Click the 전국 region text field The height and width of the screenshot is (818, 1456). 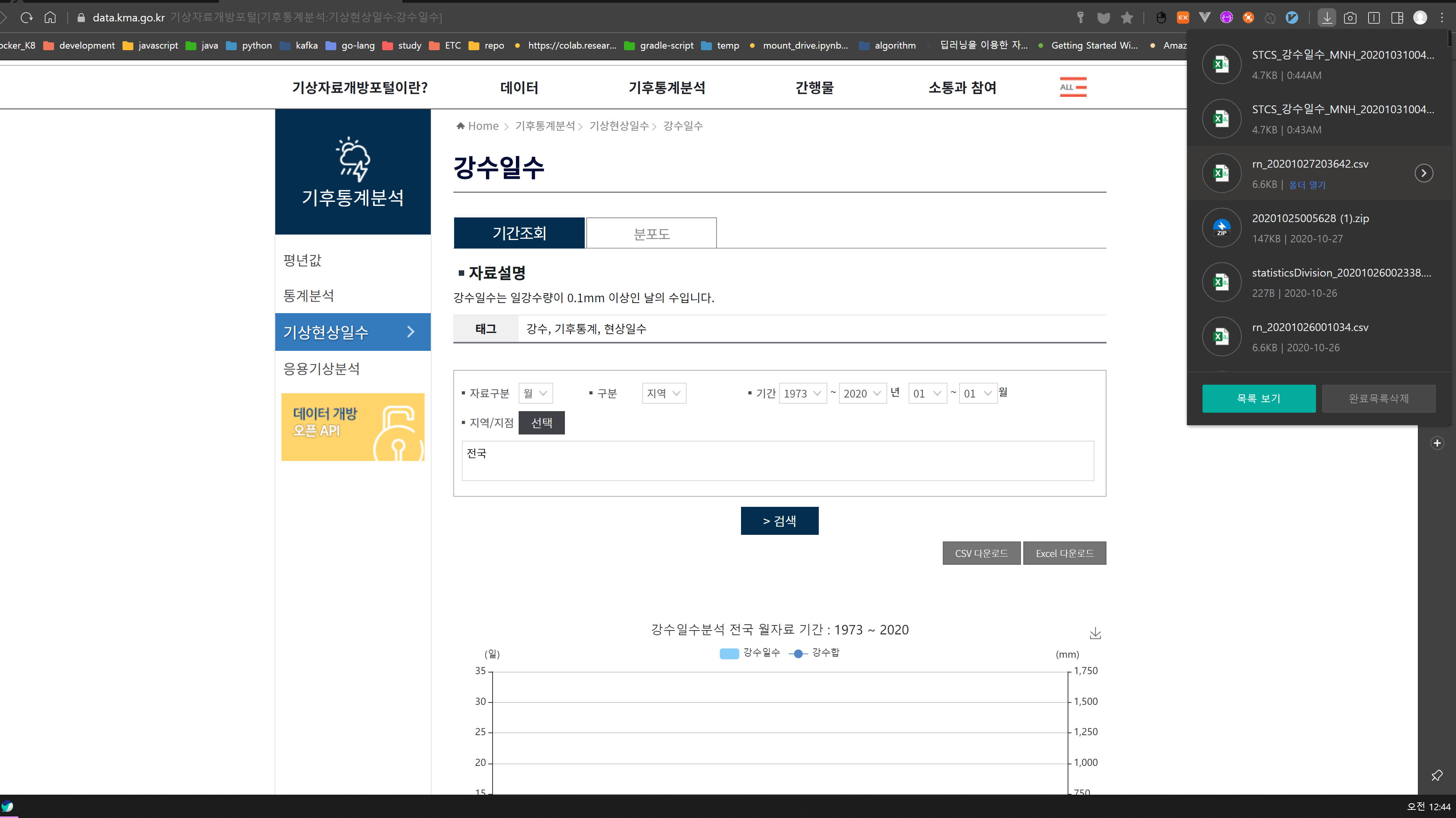778,460
